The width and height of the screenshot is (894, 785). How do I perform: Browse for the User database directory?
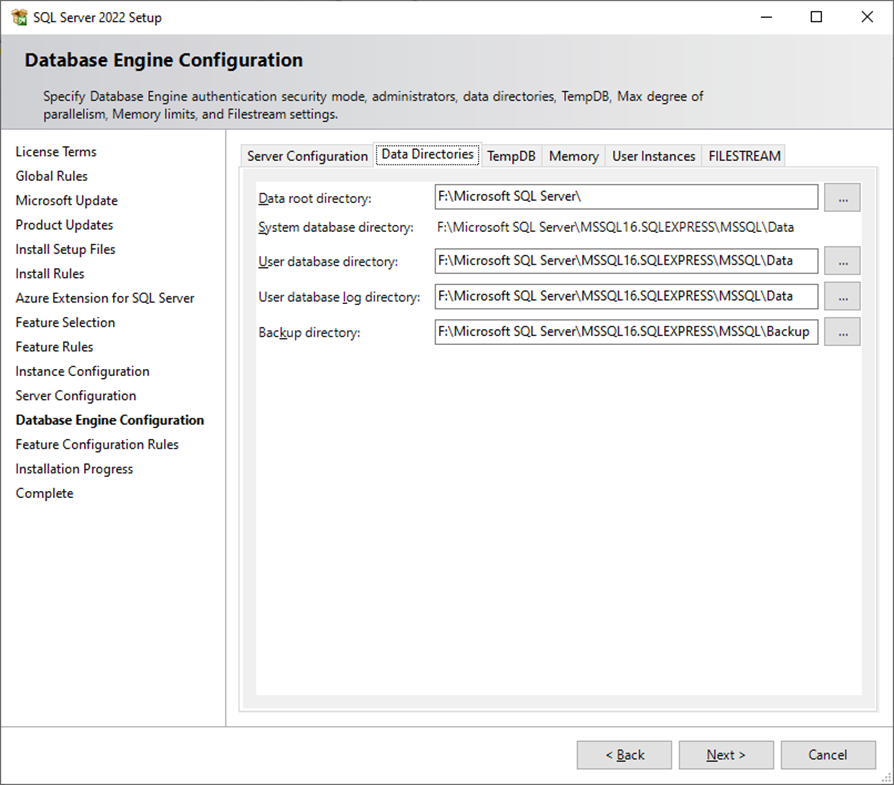point(842,261)
